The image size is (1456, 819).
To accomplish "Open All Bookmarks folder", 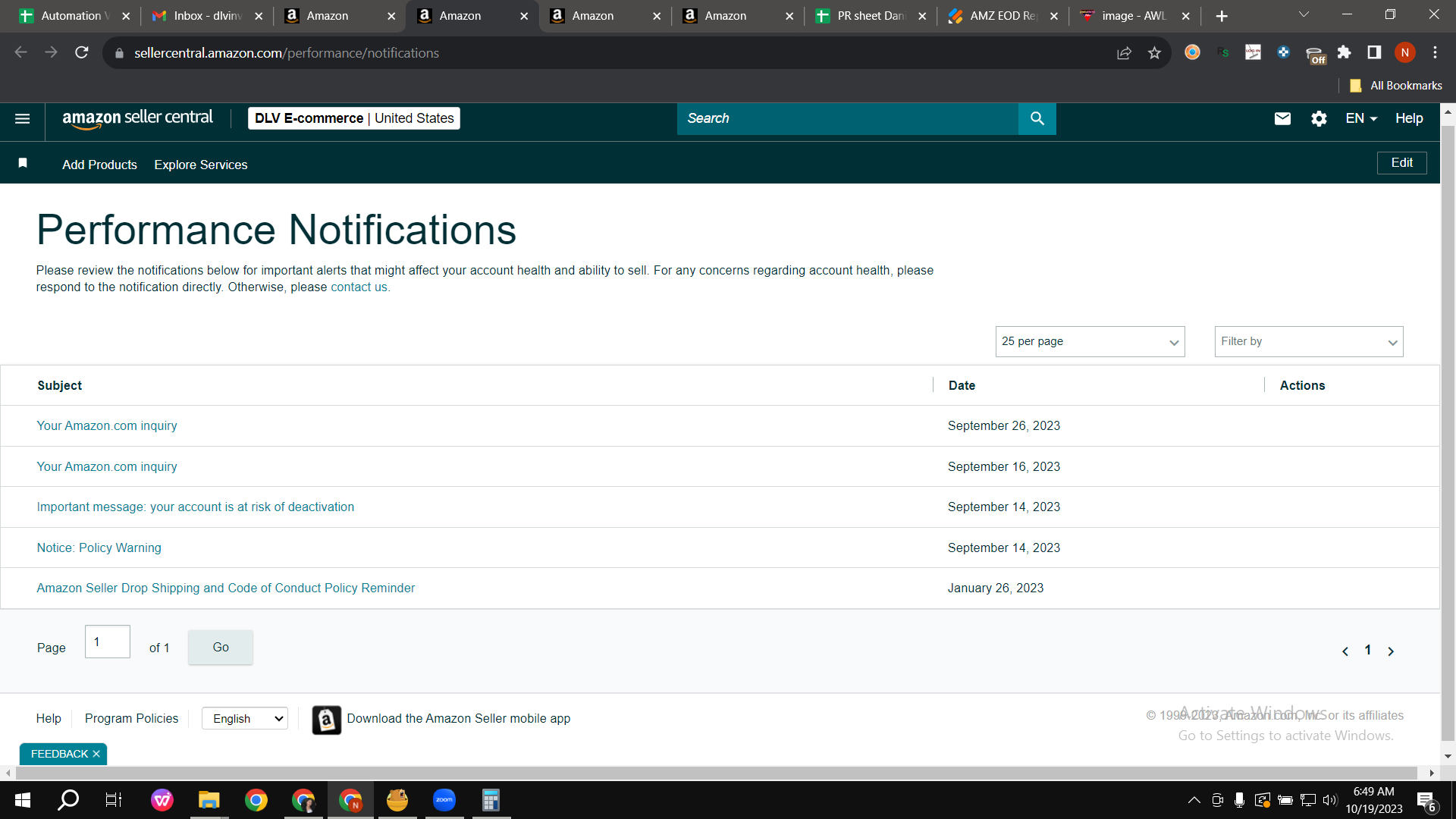I will pyautogui.click(x=1396, y=86).
